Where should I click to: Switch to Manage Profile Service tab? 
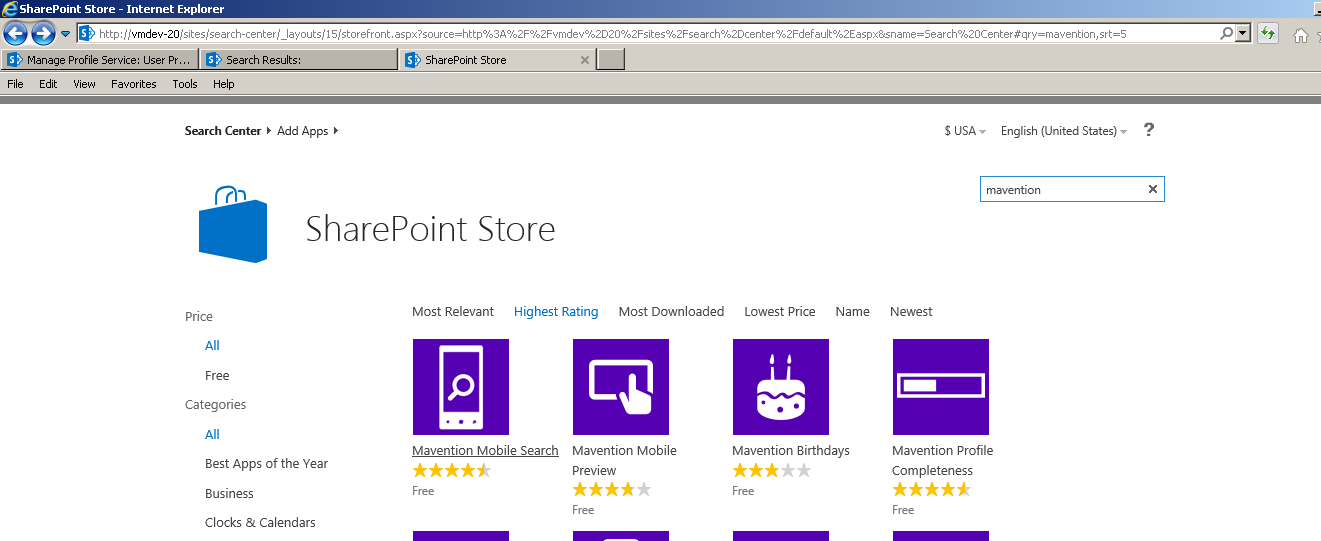coord(99,60)
